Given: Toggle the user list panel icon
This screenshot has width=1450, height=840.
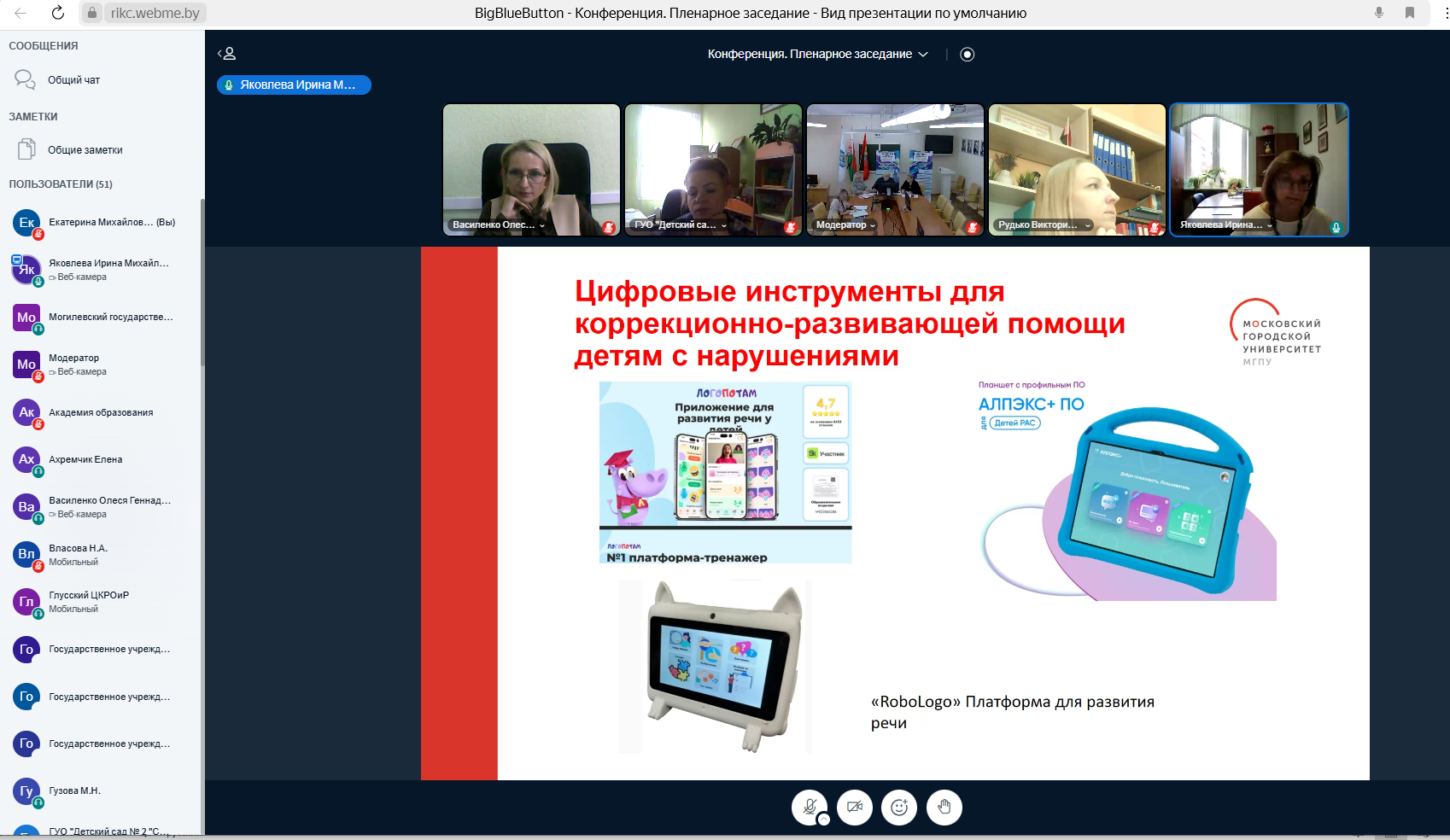Looking at the screenshot, I should [x=227, y=54].
